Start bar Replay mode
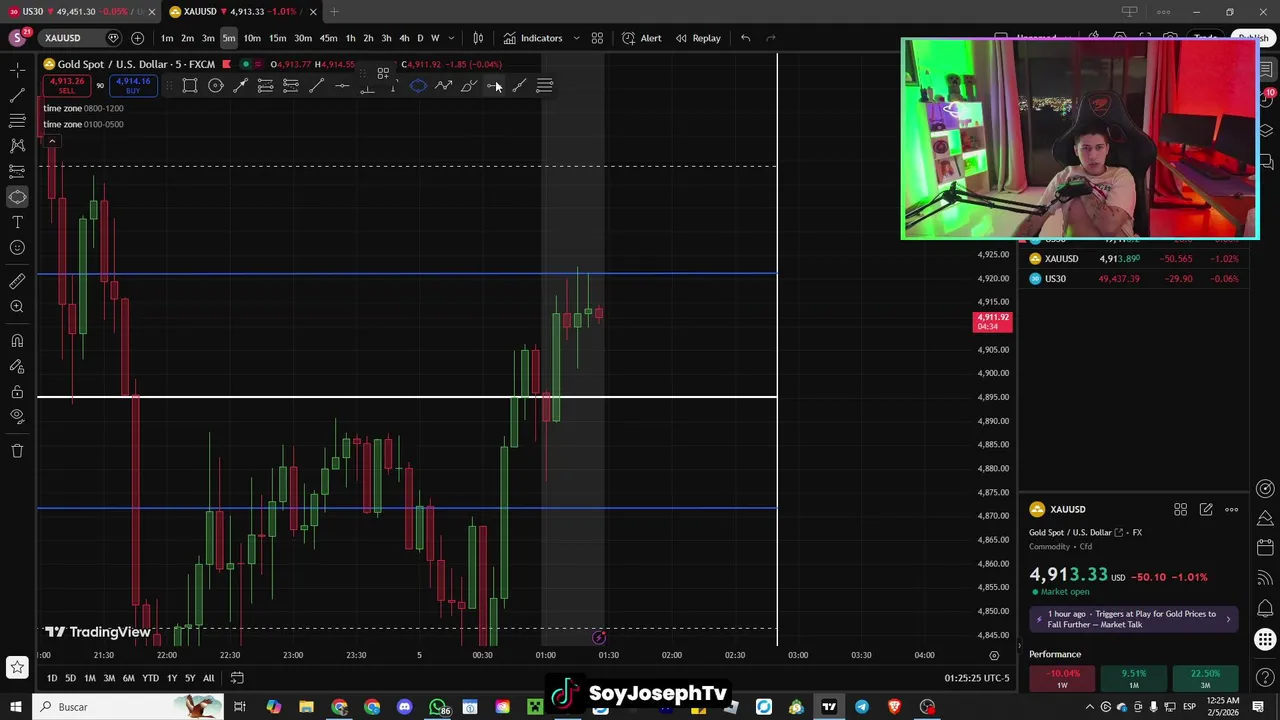 pyautogui.click(x=698, y=38)
